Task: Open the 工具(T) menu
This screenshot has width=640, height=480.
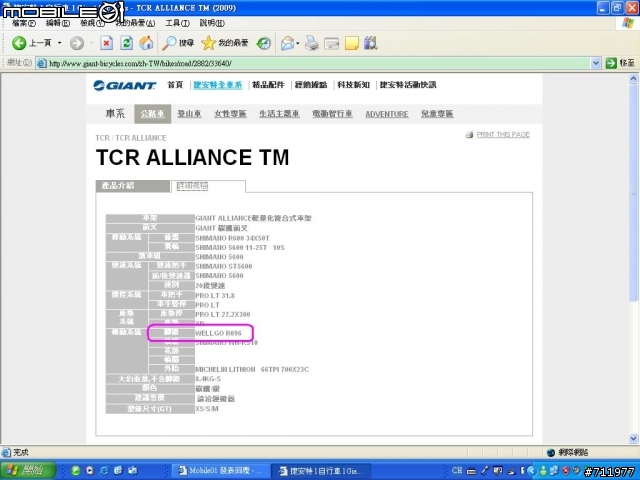Action: coord(177,23)
